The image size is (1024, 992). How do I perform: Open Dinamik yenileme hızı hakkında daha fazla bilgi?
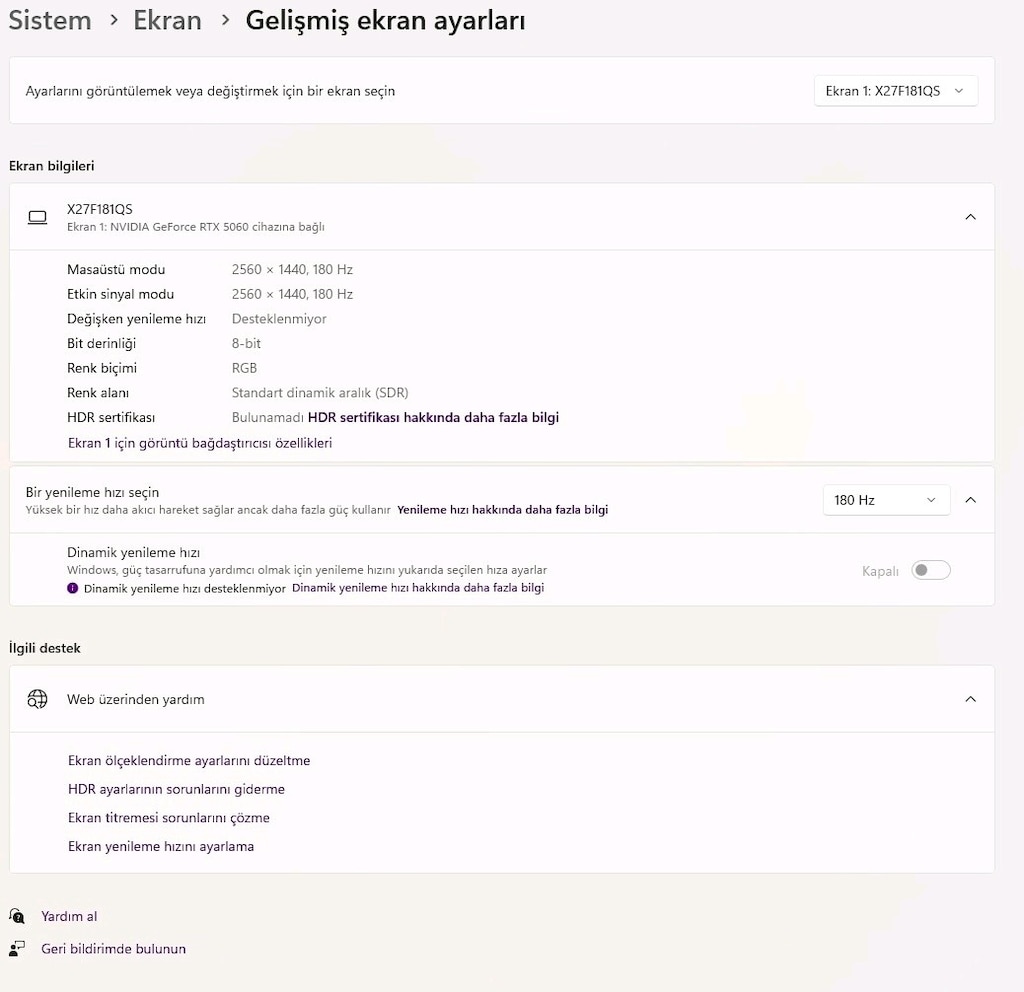tap(418, 588)
